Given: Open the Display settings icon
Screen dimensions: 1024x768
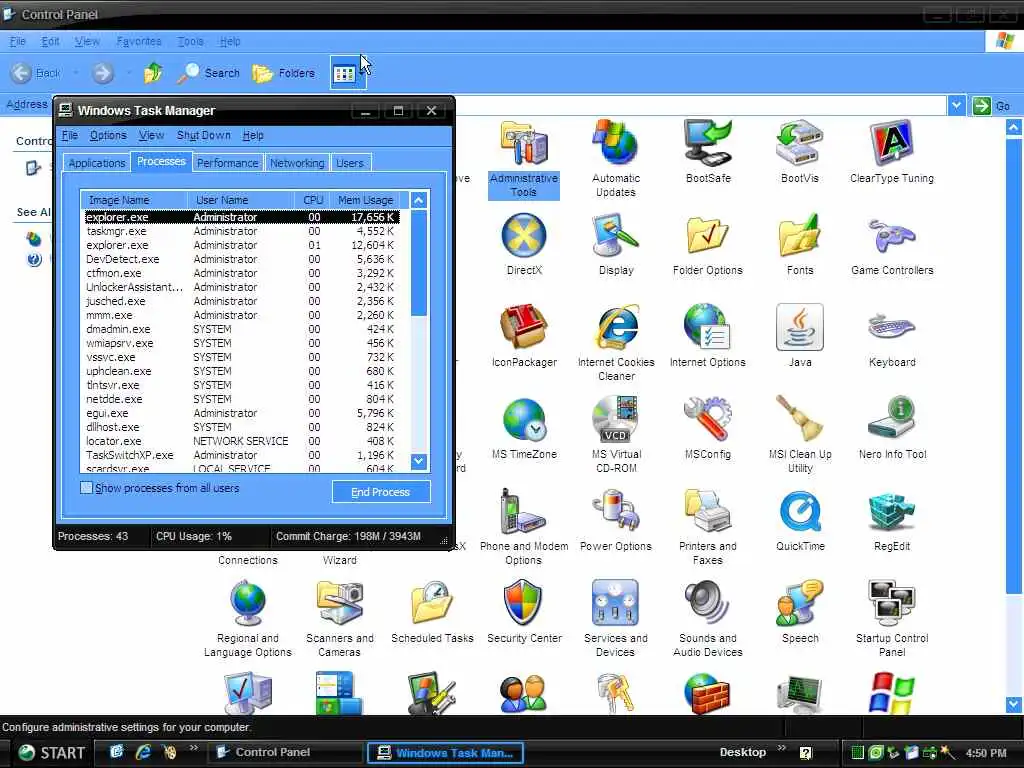Looking at the screenshot, I should pos(616,244).
